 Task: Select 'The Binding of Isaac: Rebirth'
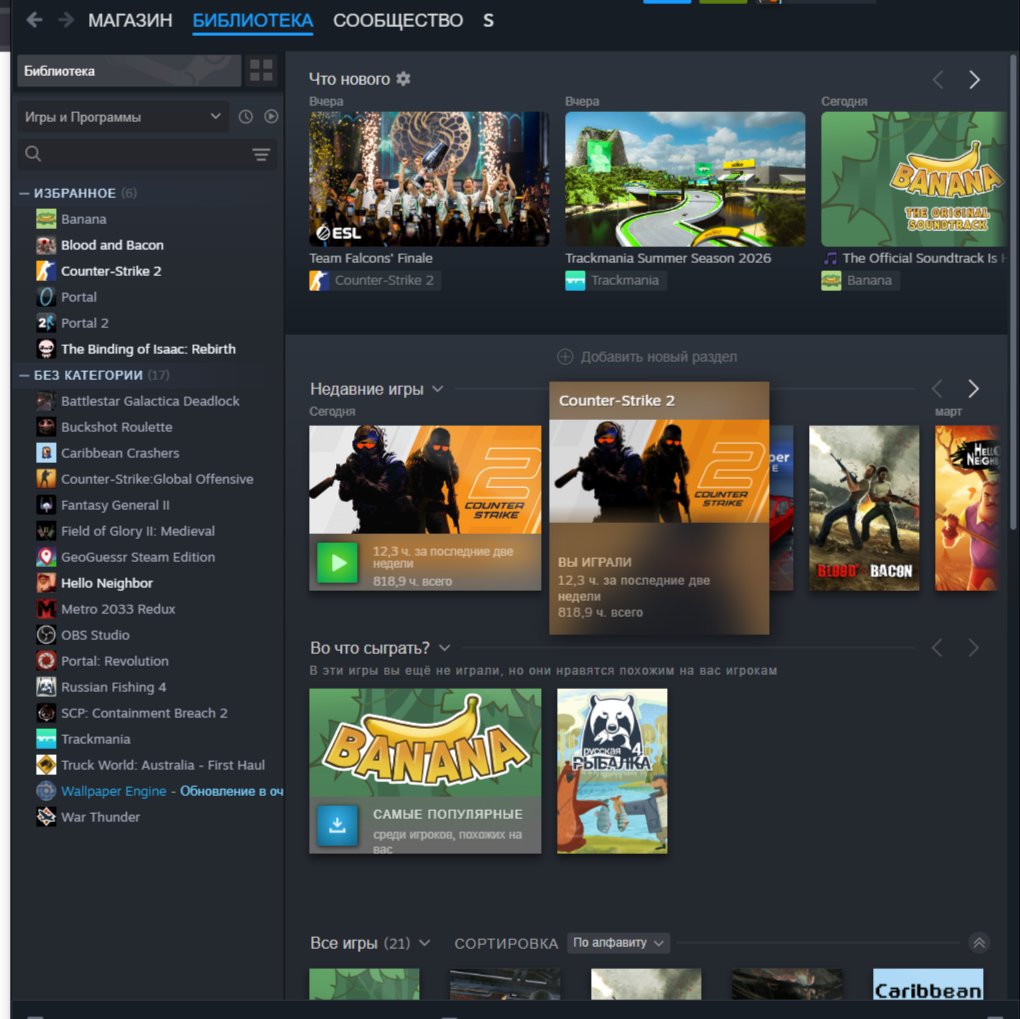148,349
